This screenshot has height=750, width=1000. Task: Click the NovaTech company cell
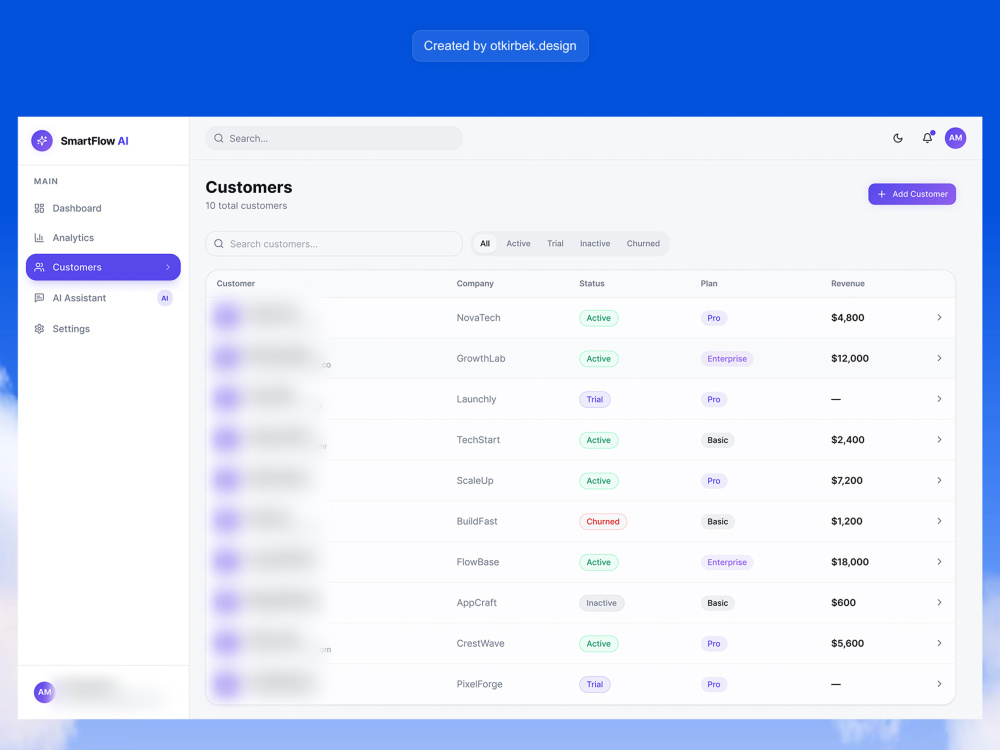pyautogui.click(x=478, y=318)
